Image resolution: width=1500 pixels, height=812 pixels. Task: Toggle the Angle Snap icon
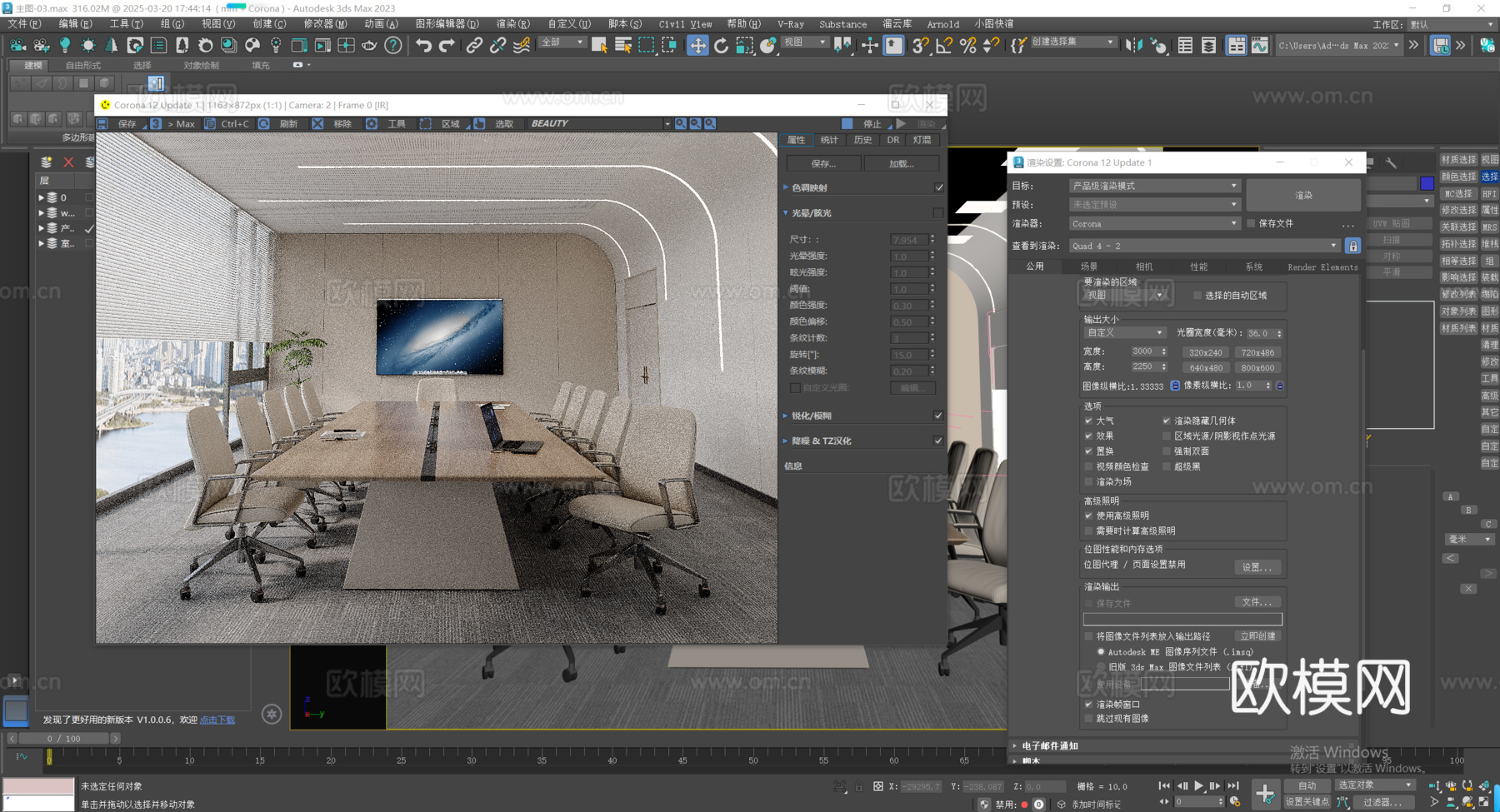(943, 45)
